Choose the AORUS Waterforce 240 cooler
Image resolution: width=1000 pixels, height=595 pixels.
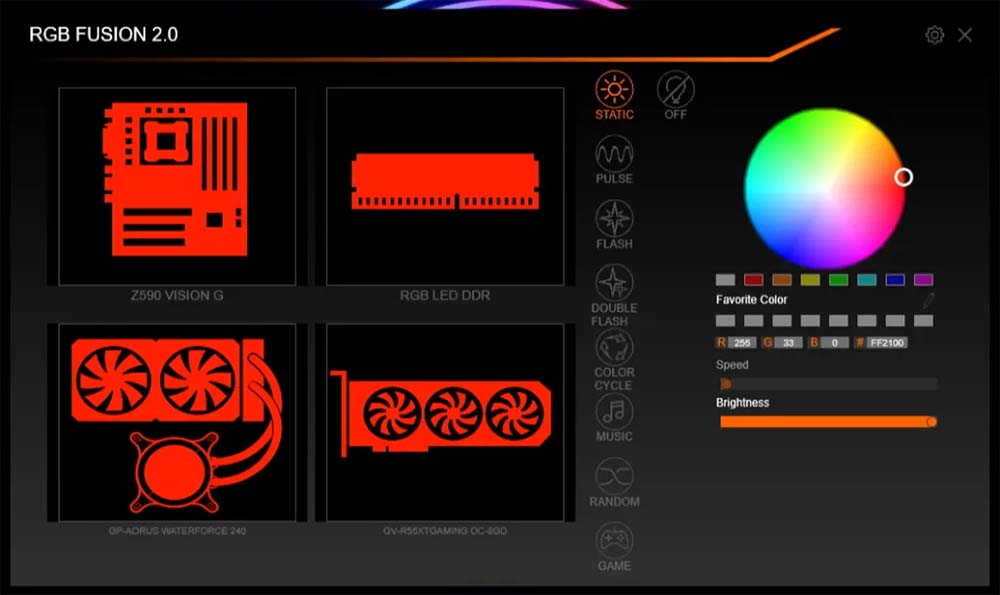coord(177,422)
